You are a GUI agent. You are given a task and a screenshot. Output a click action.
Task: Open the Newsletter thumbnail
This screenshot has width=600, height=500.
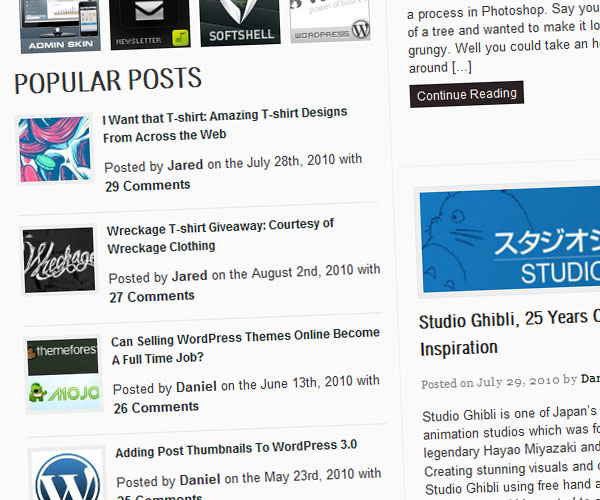point(150,24)
